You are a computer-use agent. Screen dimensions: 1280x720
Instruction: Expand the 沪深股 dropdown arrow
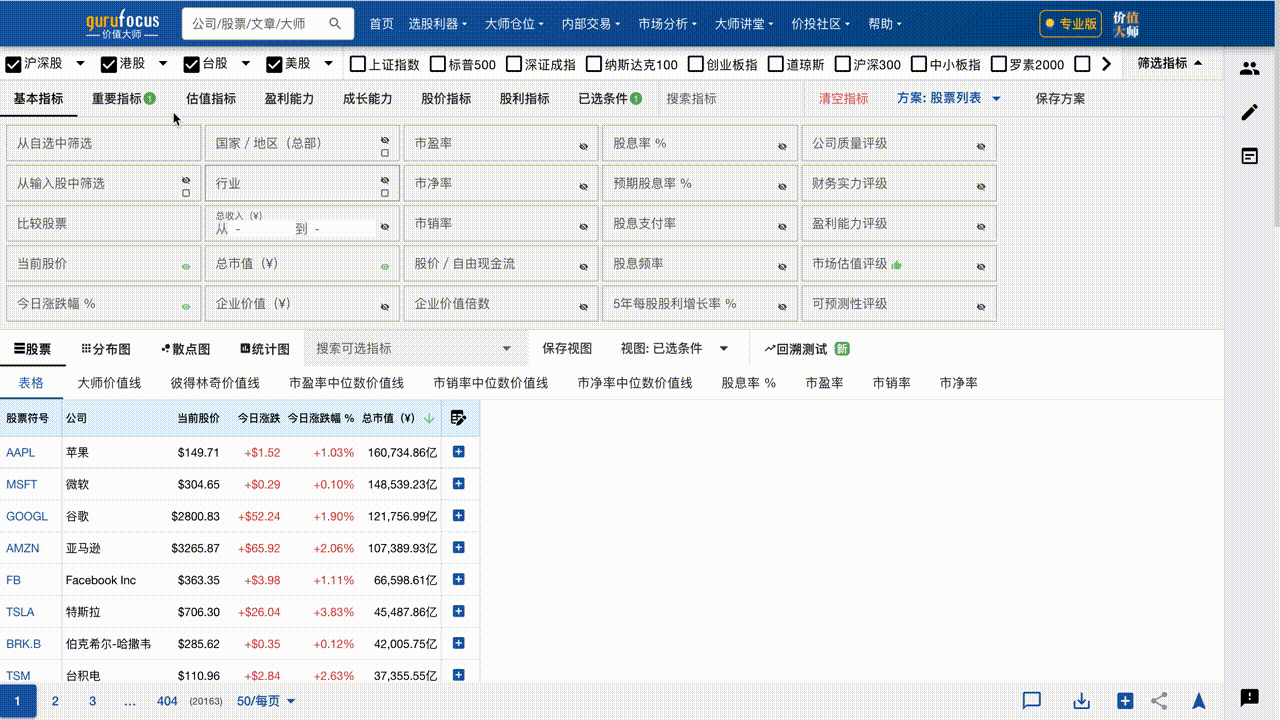(x=80, y=64)
